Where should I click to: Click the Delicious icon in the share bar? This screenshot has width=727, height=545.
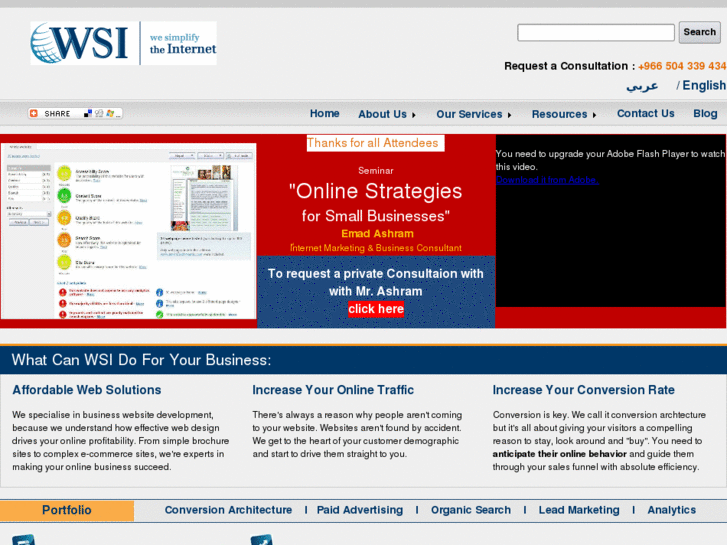pos(88,113)
